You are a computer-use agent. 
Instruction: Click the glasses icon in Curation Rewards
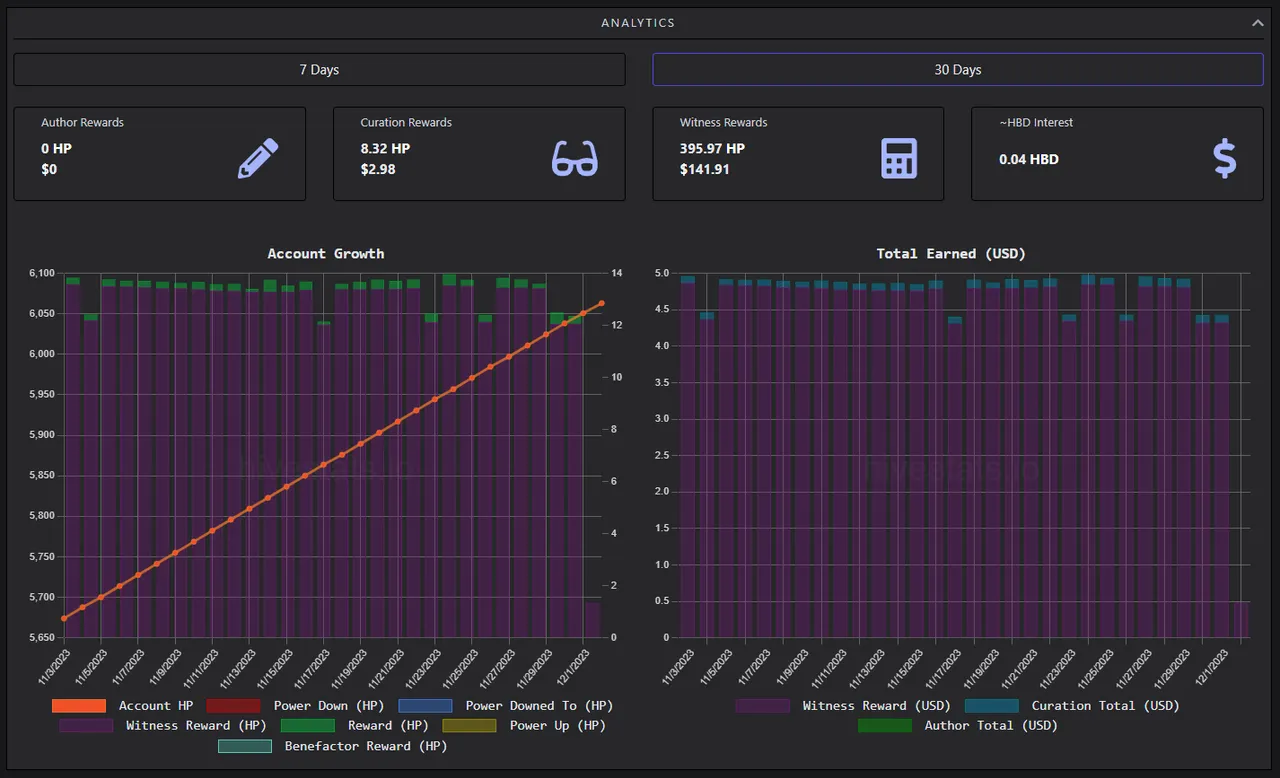click(x=575, y=158)
